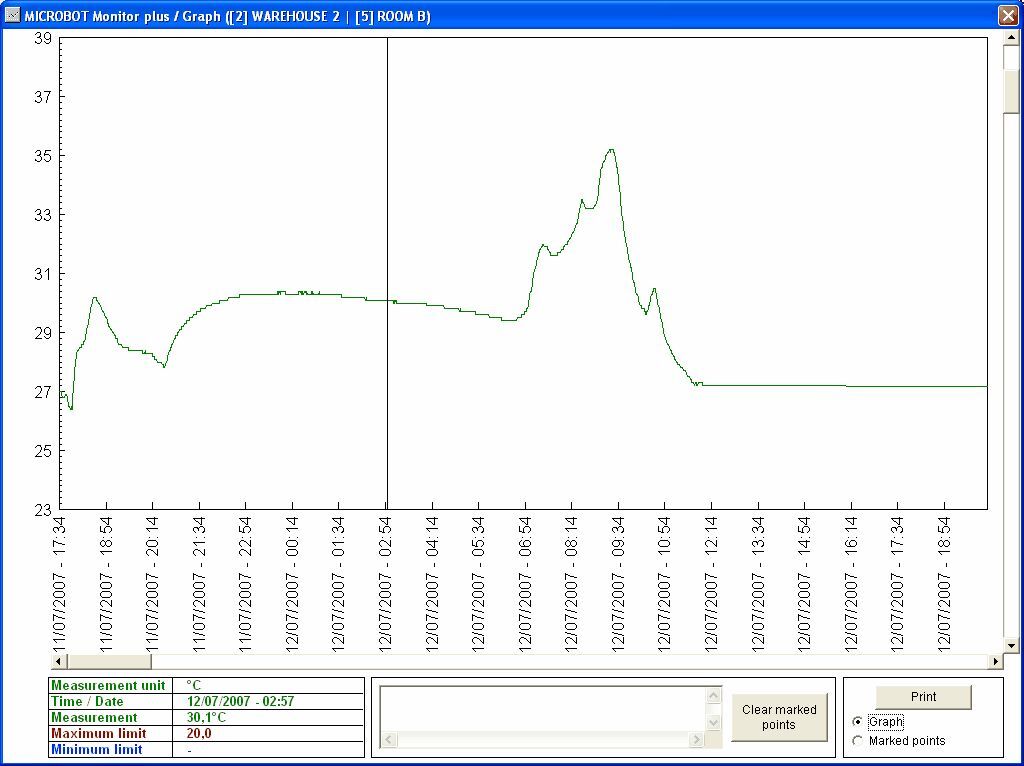The image size is (1024, 766).
Task: Click the horizontal timeline scrollbar thumb
Action: (108, 662)
